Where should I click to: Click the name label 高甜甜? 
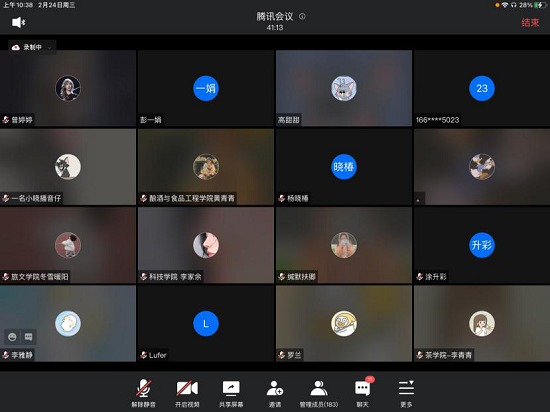coord(289,120)
